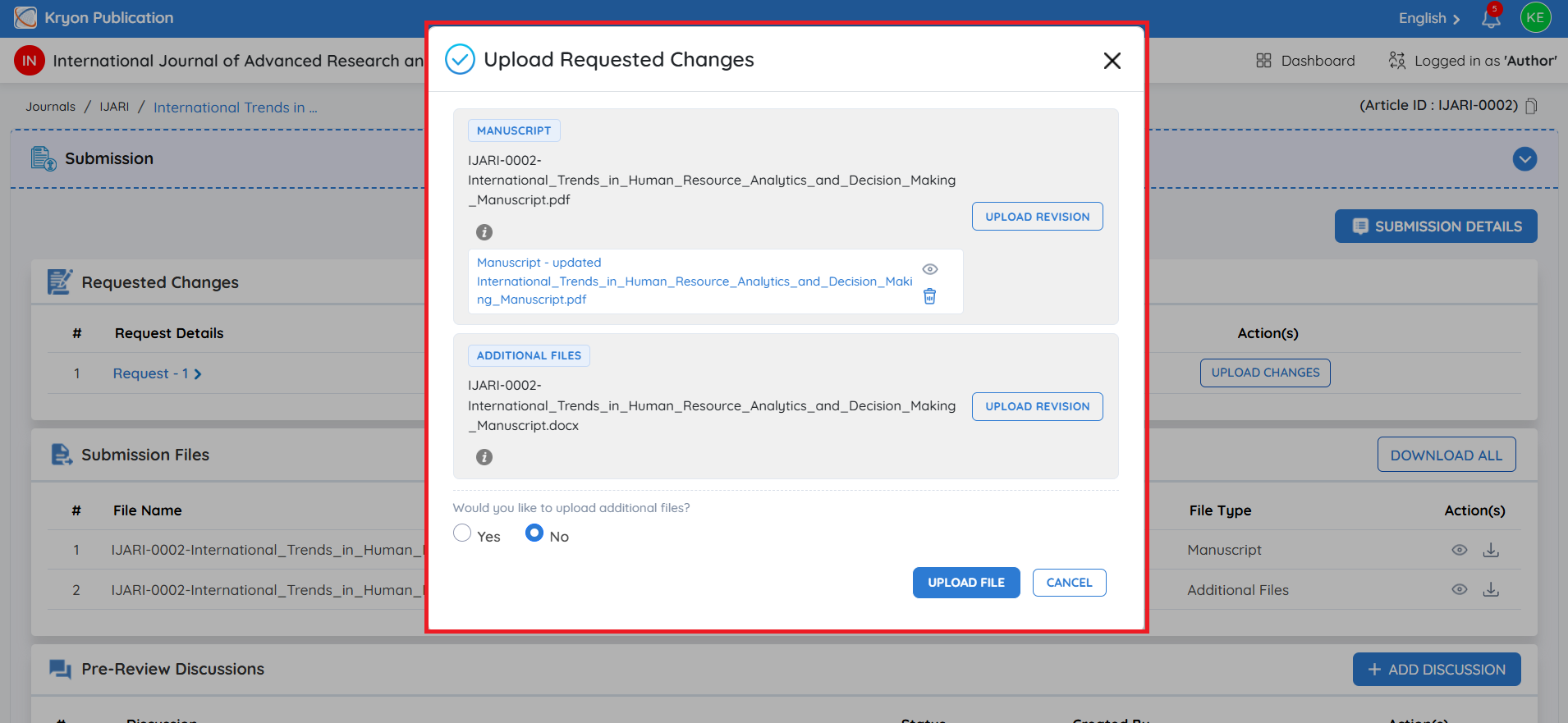The image size is (1568, 723).
Task: Navigate to IJARI breadcrumb
Action: 115,107
